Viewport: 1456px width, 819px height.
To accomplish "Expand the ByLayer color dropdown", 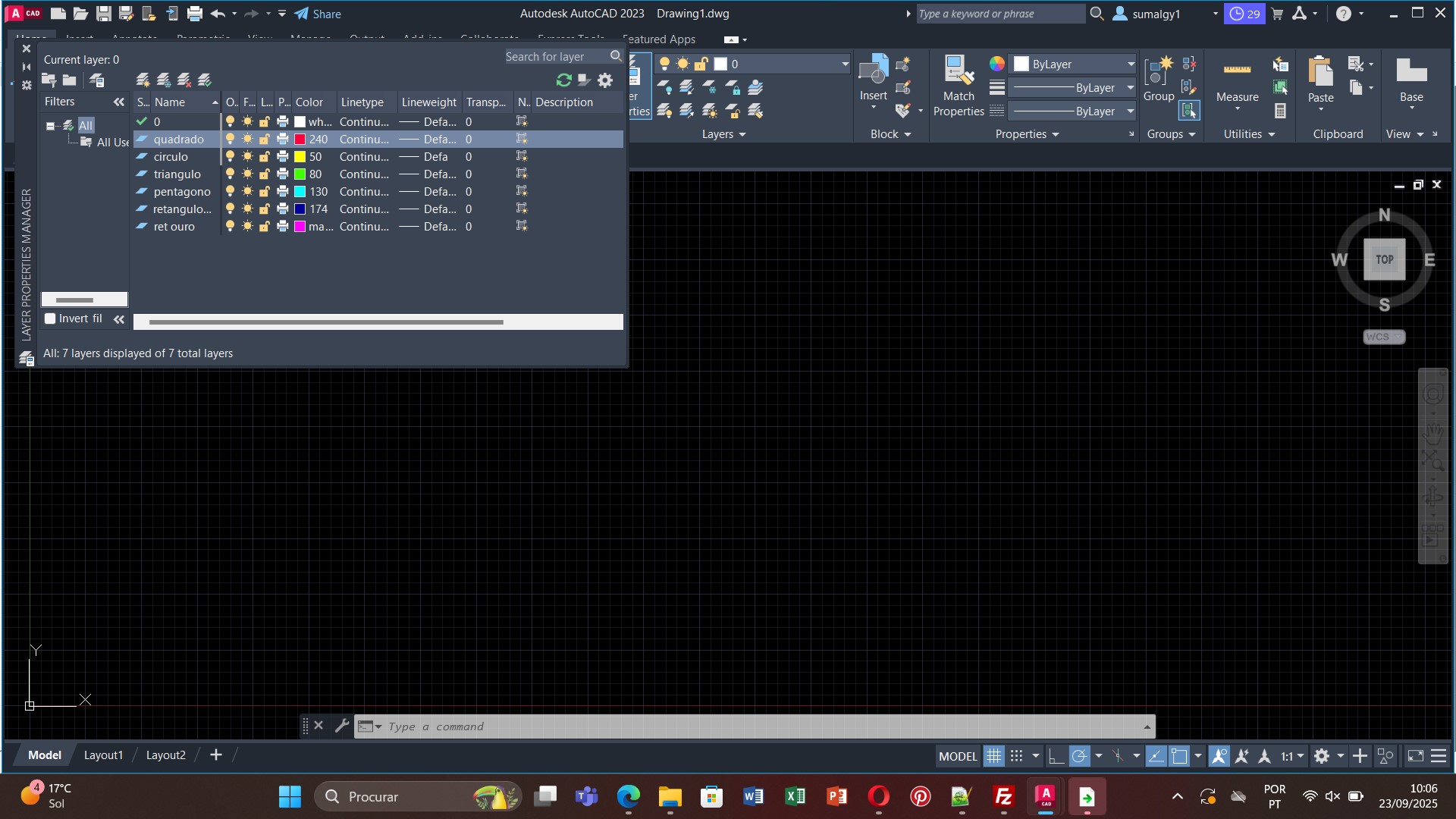I will click(x=1130, y=64).
